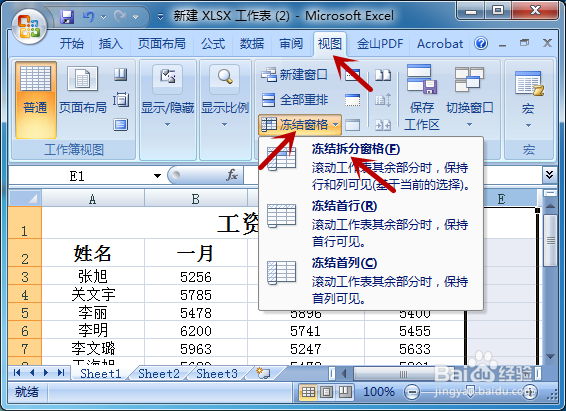Image resolution: width=566 pixels, height=411 pixels.
Task: Click the hide window icon
Action: click(x=352, y=100)
